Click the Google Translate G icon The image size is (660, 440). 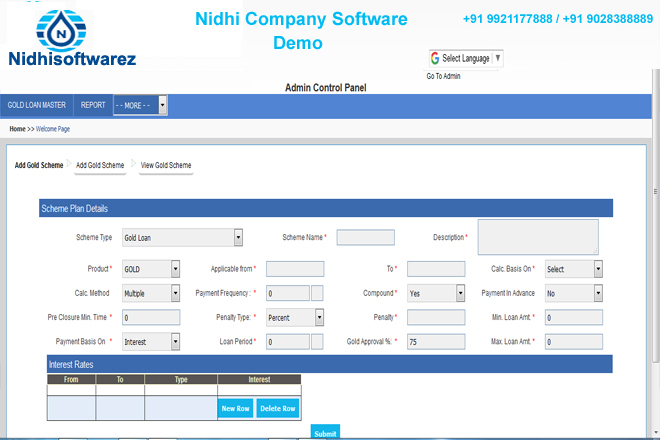435,58
